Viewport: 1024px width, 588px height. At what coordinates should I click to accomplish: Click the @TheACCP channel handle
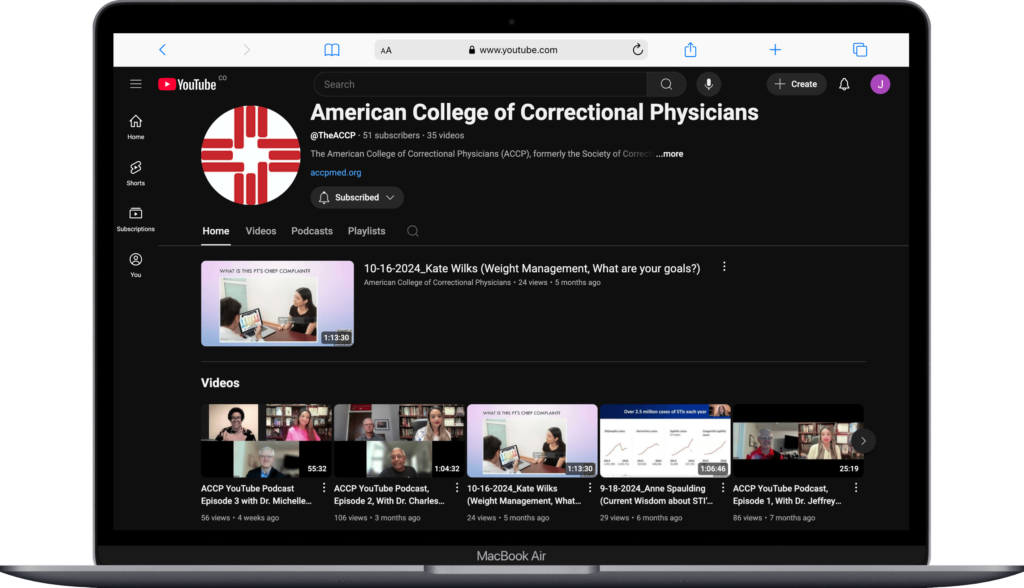coord(333,136)
